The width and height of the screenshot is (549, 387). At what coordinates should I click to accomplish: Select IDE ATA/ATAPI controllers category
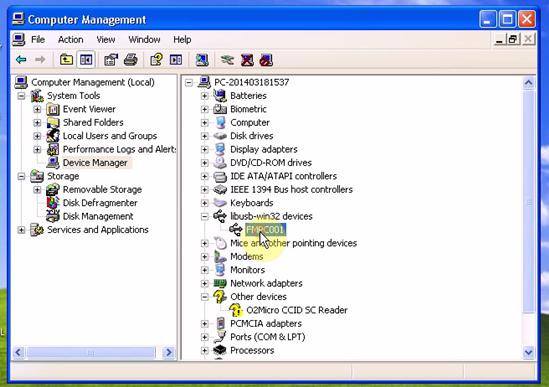[283, 176]
